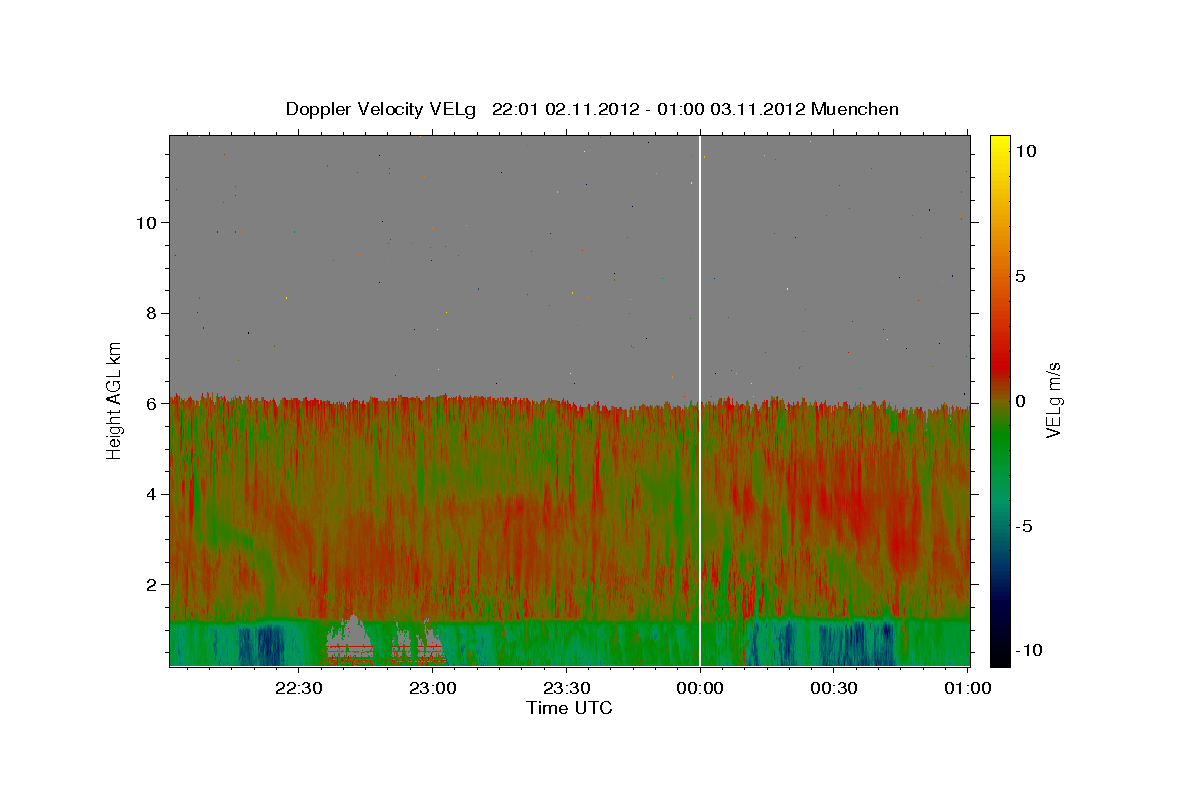Screen dimensions: 1200x800
Task: Click the white vertical midnight line
Action: tap(700, 400)
